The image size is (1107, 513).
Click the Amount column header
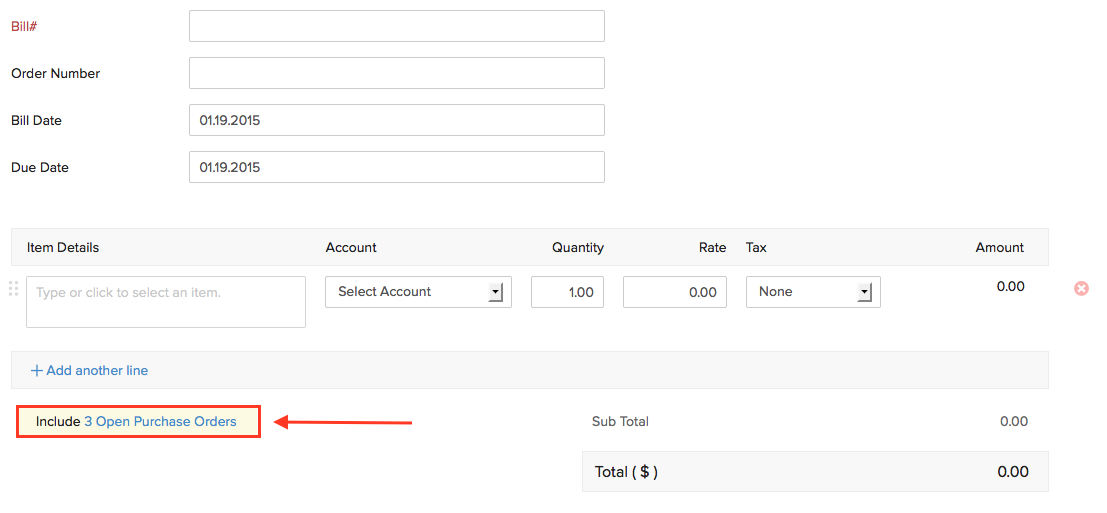1000,247
